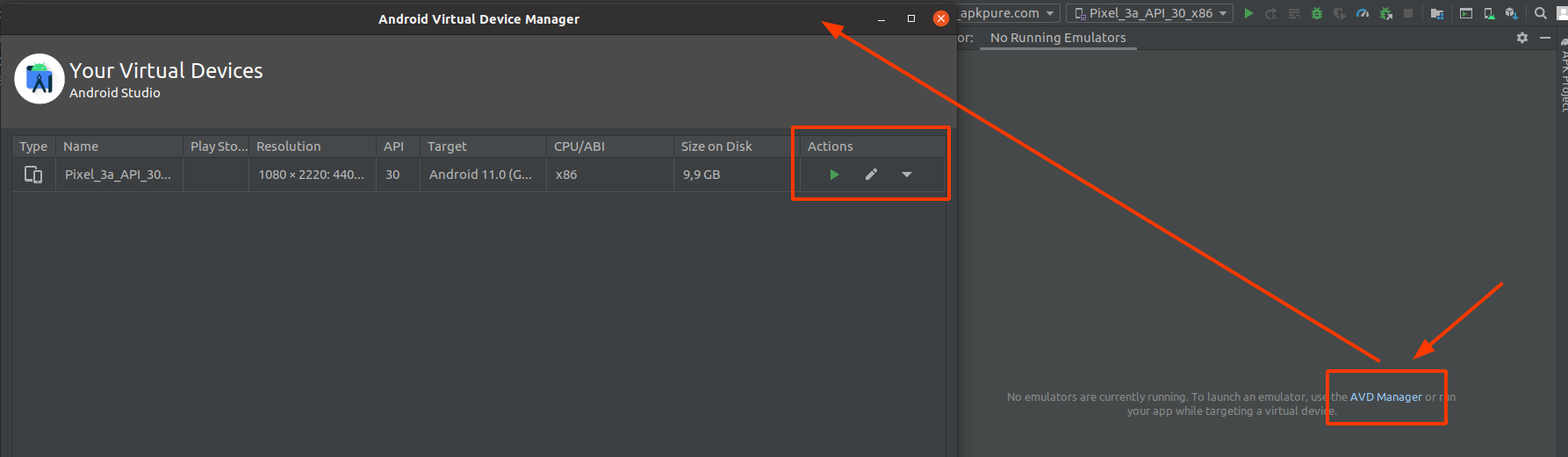Launch the Pixel_3a AVD with green play button

point(834,175)
